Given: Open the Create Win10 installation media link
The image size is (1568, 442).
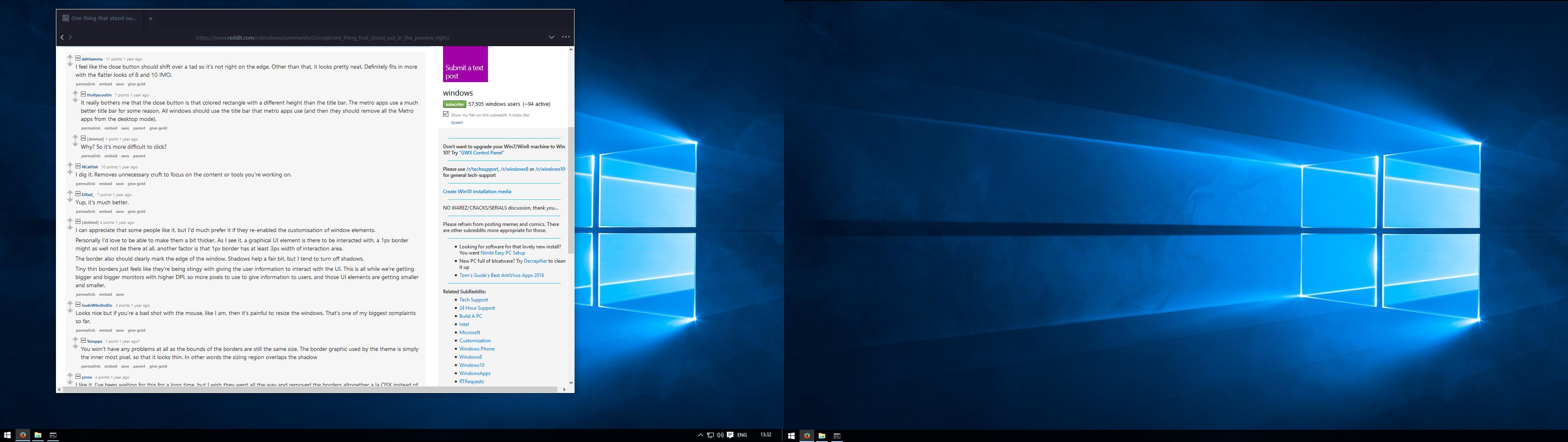Looking at the screenshot, I should [x=477, y=191].
